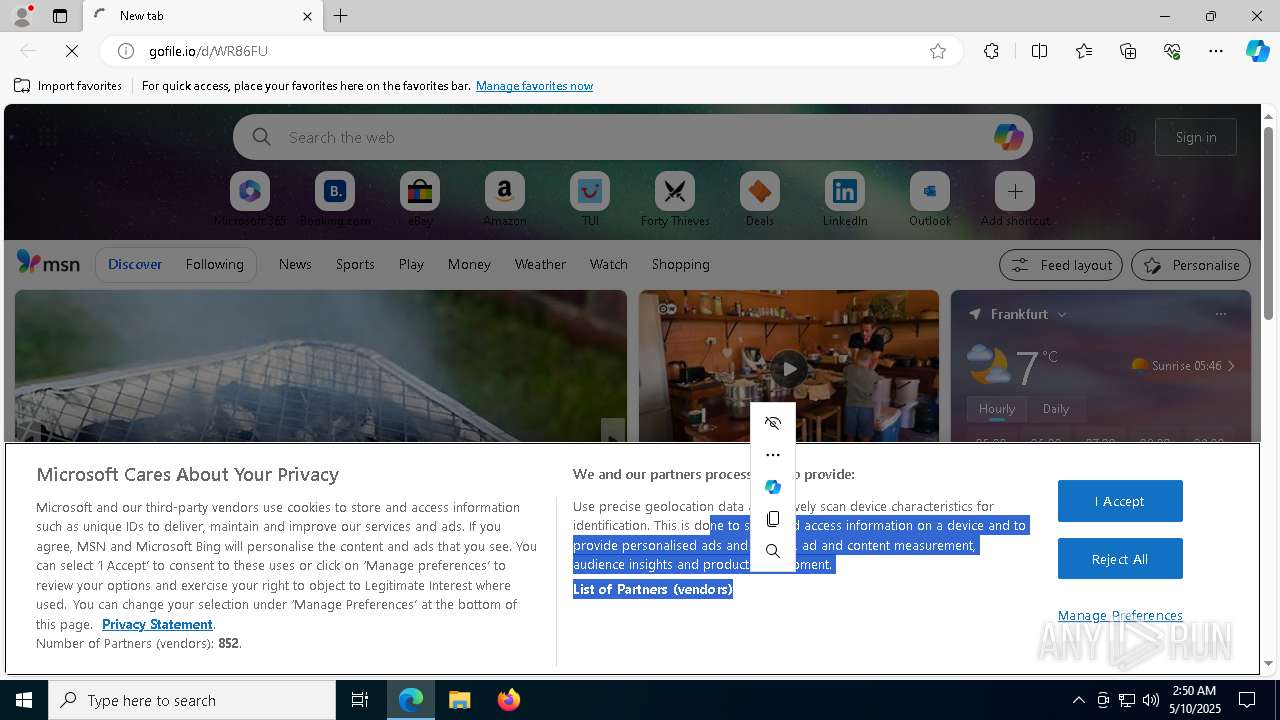Open the Edge profile icon
Screen dimensions: 1280x720
point(21,16)
